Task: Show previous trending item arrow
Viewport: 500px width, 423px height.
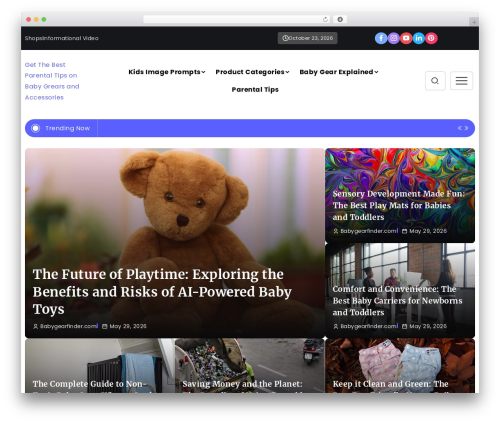Action: point(460,128)
